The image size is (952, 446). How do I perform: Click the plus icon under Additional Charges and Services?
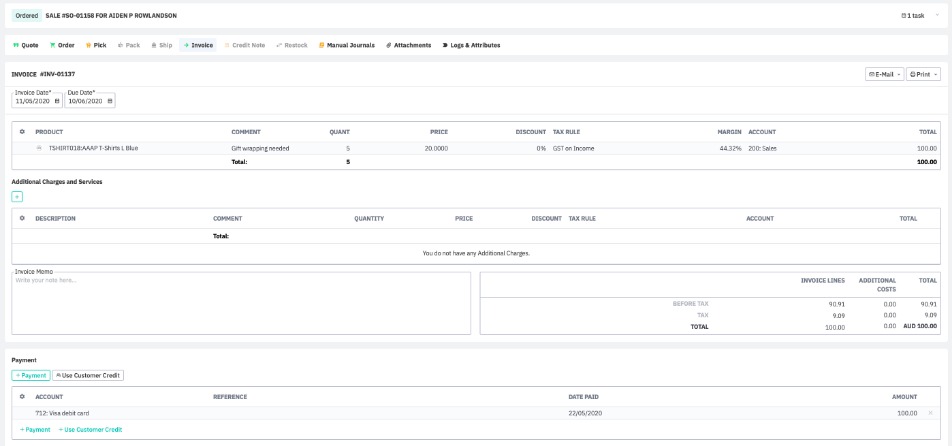[17, 196]
